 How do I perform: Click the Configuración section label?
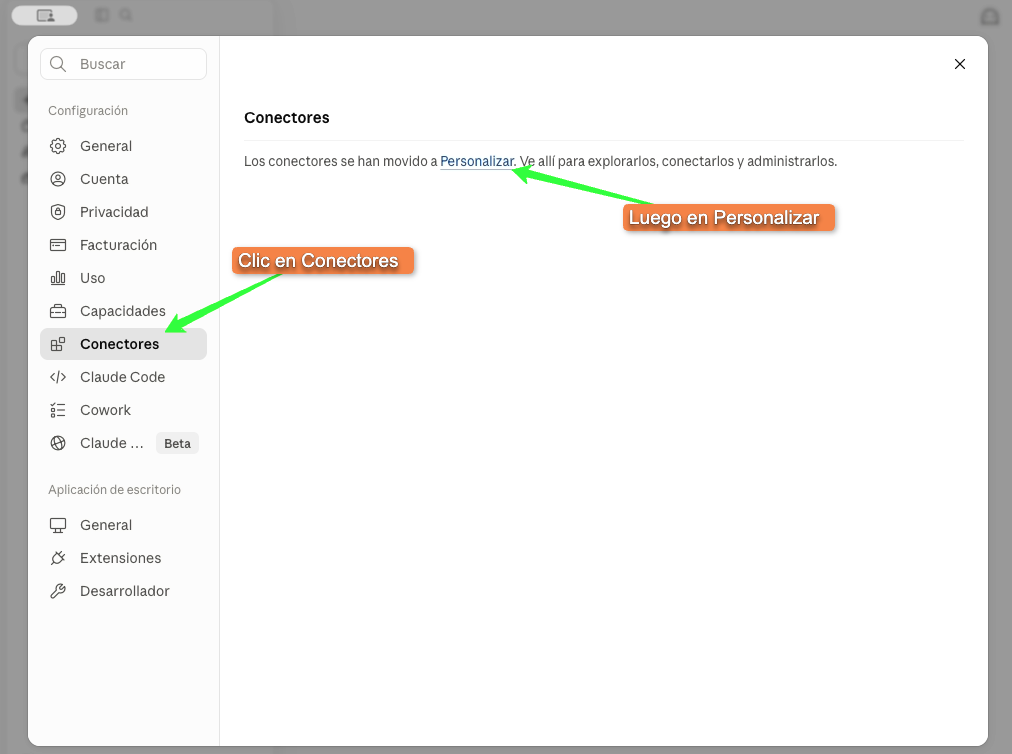pos(88,110)
